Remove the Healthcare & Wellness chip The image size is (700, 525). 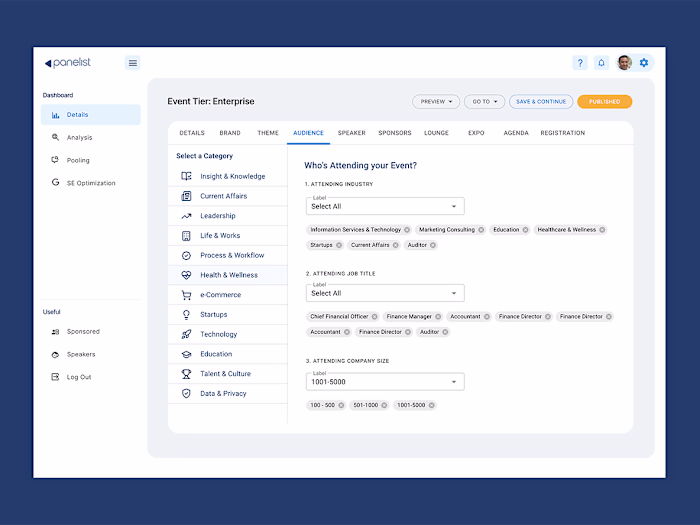602,230
